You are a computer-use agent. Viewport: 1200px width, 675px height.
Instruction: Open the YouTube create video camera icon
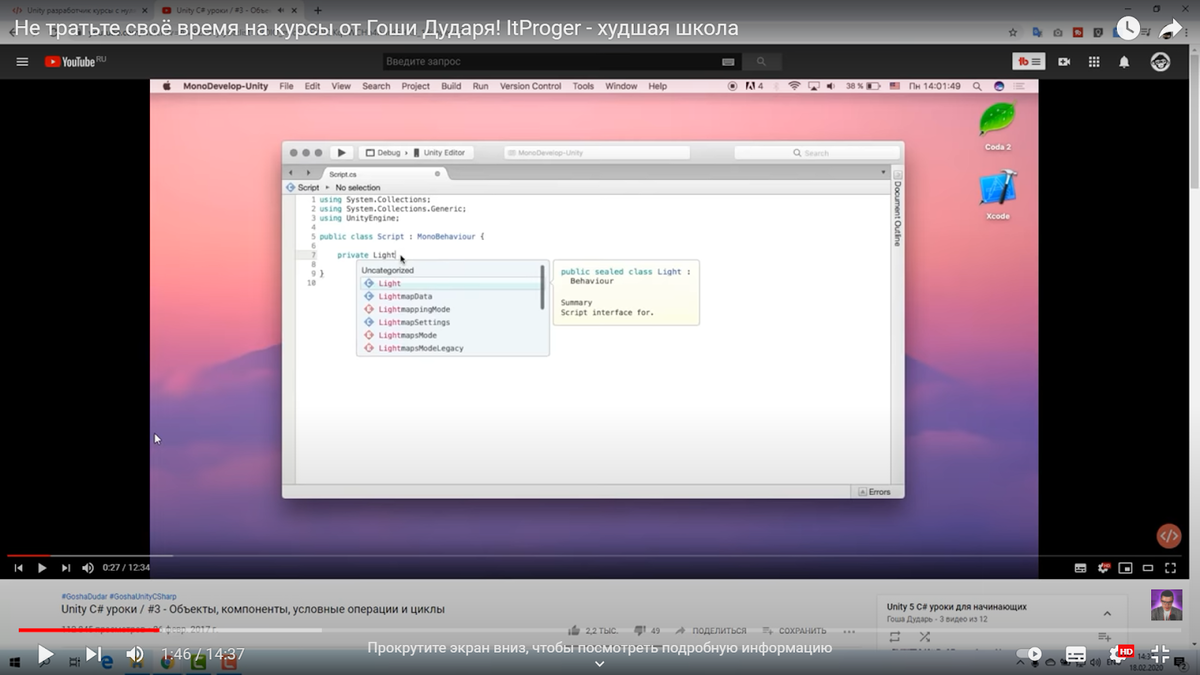click(1064, 62)
